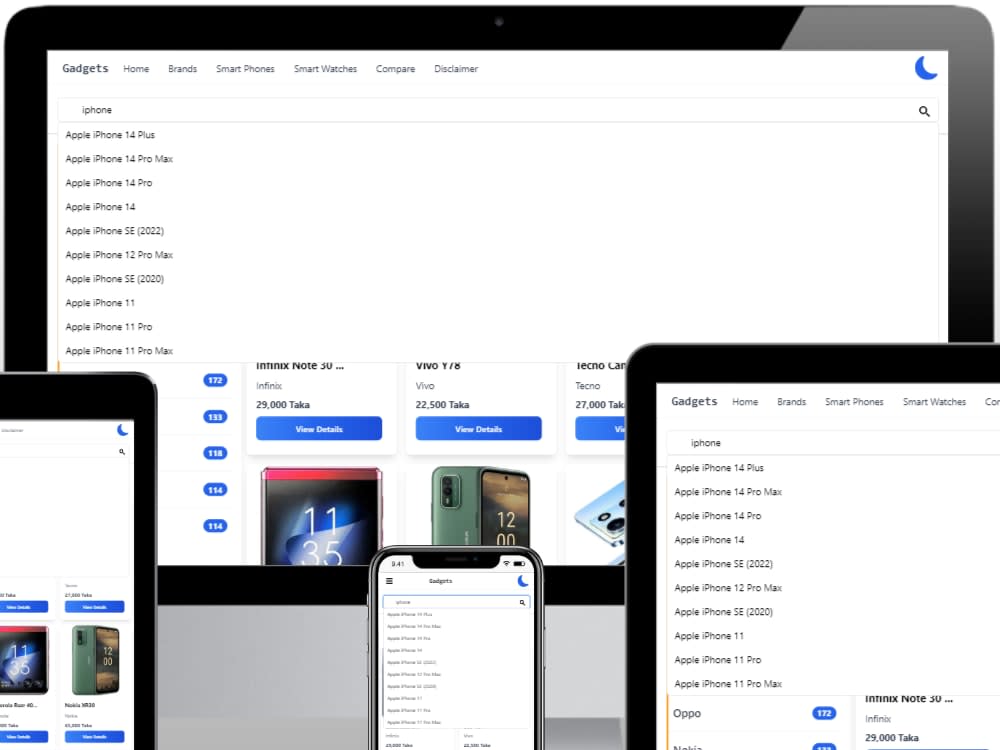The height and width of the screenshot is (750, 1000).
Task: Click Infinix brand label on laptop product card
Action: (x=268, y=386)
